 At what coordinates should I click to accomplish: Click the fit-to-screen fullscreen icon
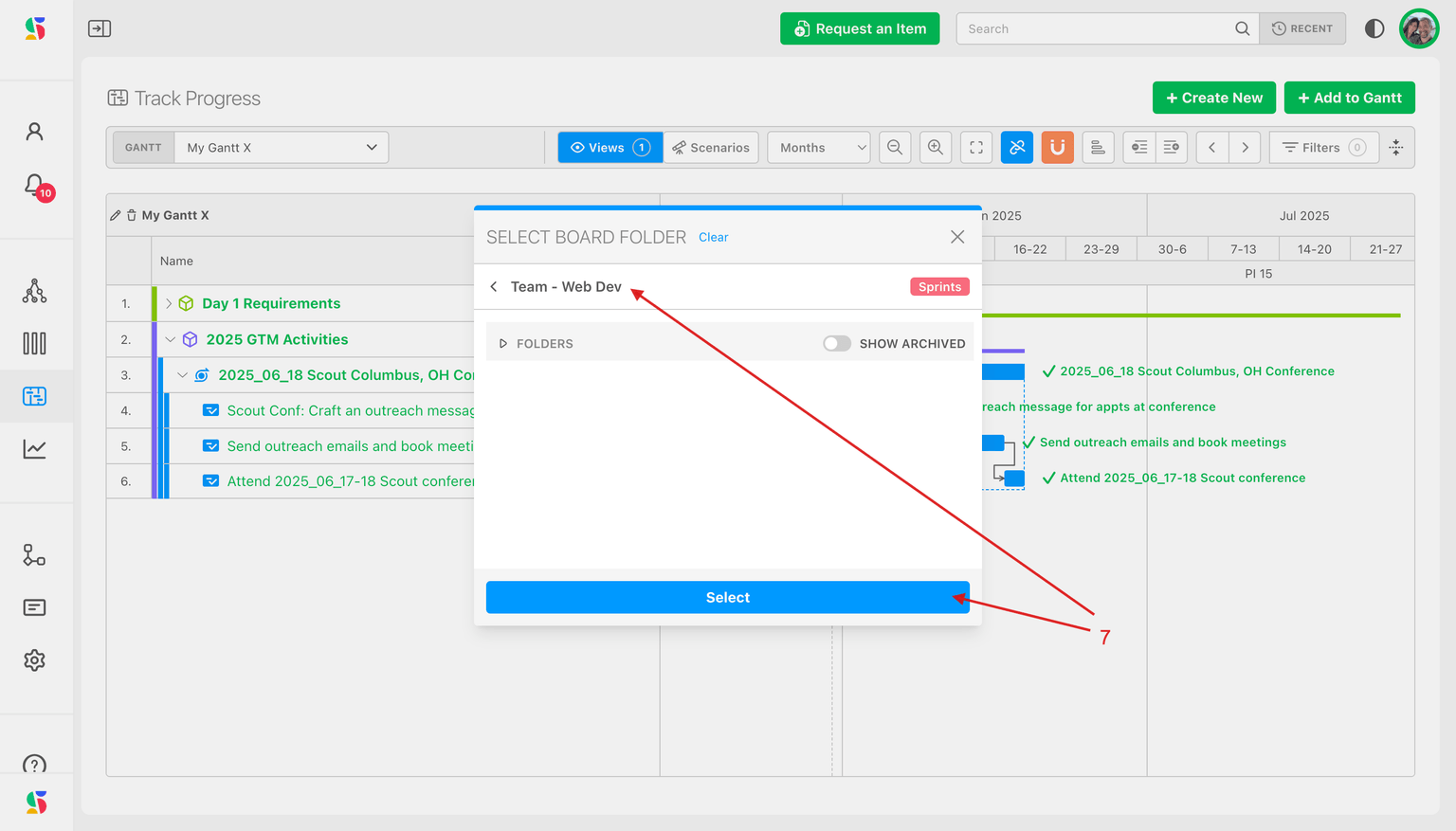point(976,148)
